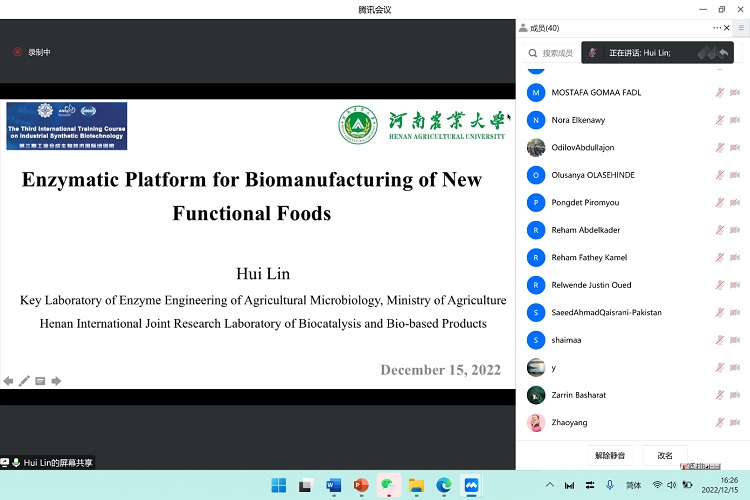The height and width of the screenshot is (500, 750).
Task: Click the 改名 rename button
Action: click(665, 455)
